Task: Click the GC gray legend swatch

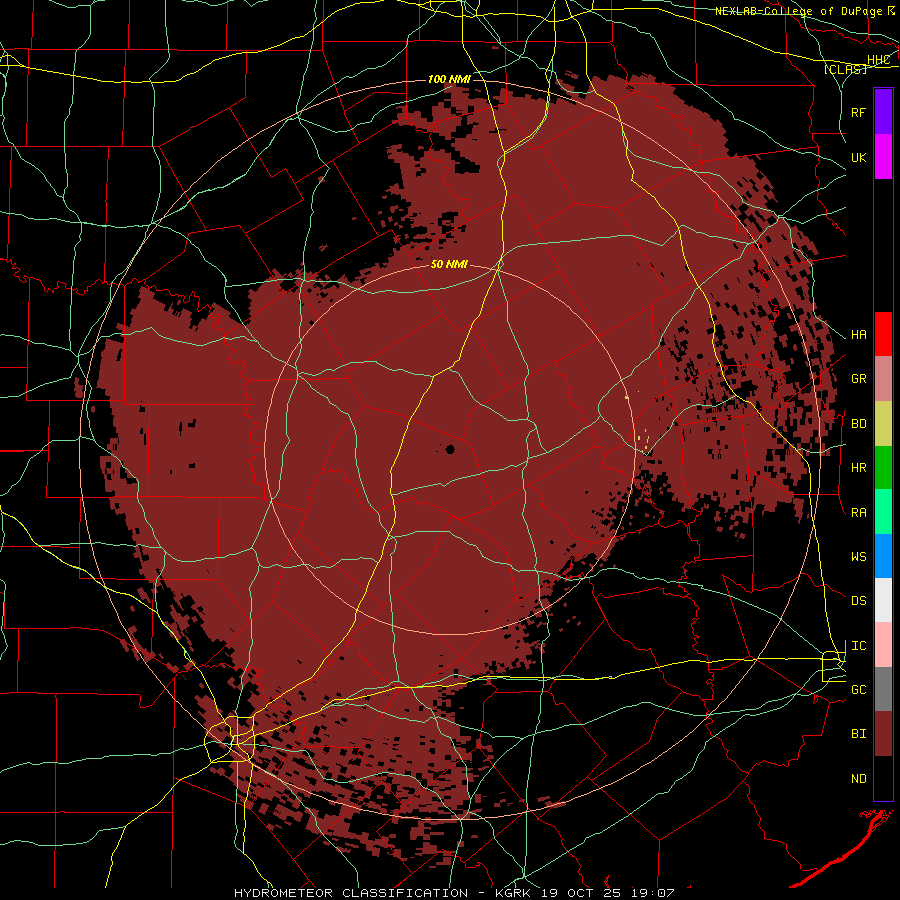Action: pyautogui.click(x=883, y=689)
